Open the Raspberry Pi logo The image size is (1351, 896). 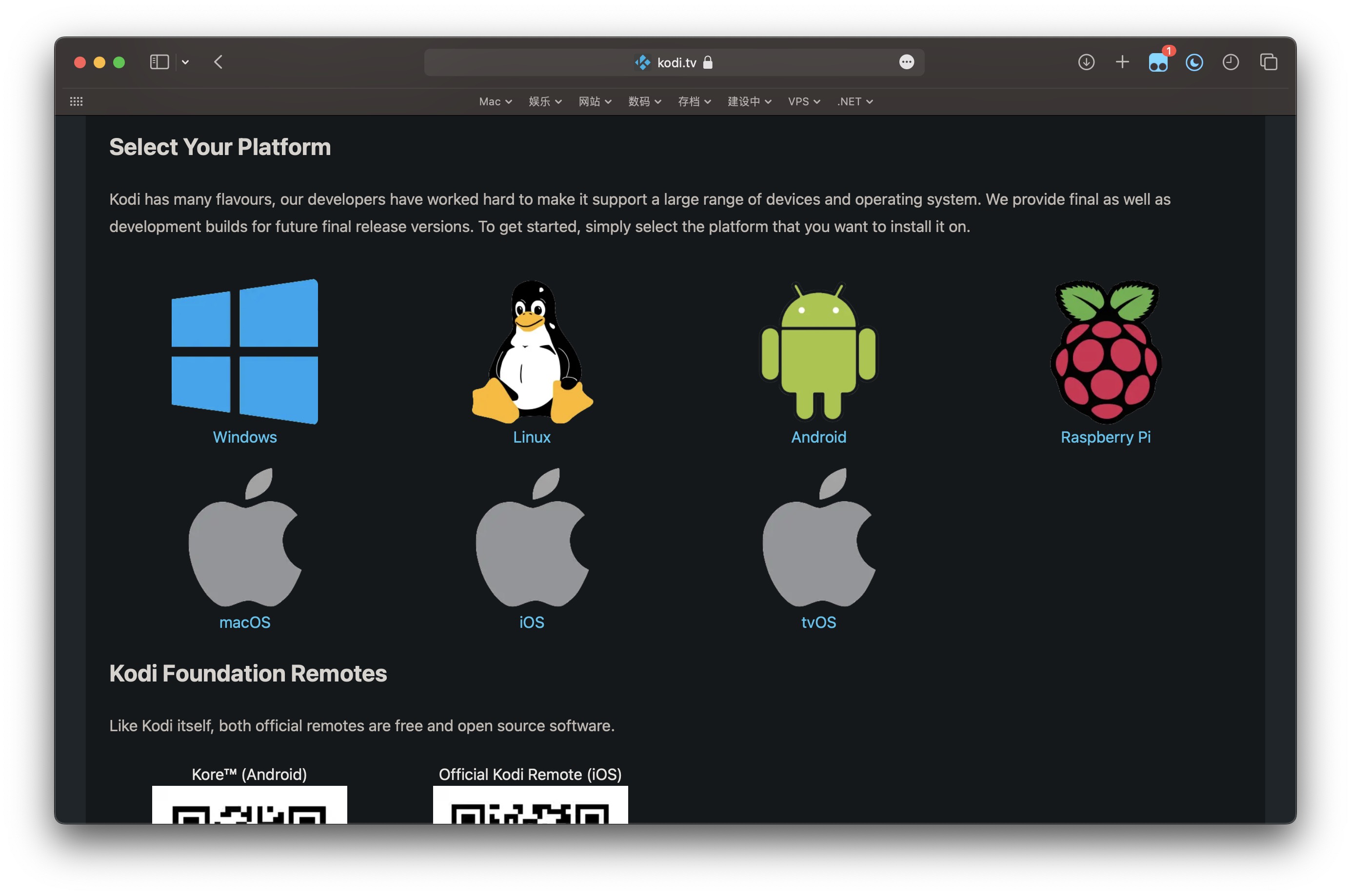click(1105, 352)
